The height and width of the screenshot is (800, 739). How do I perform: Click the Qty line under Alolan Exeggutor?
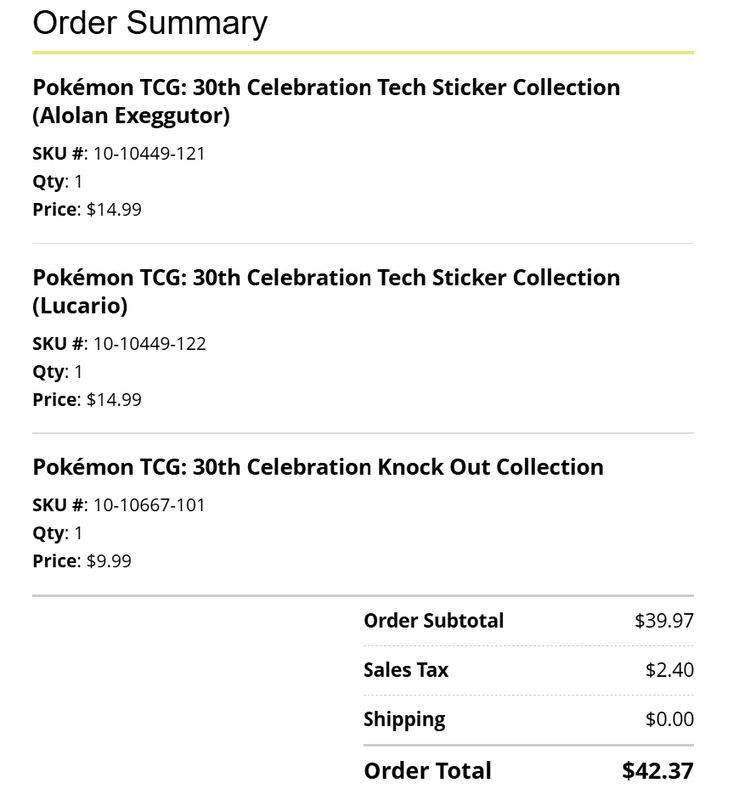click(57, 182)
